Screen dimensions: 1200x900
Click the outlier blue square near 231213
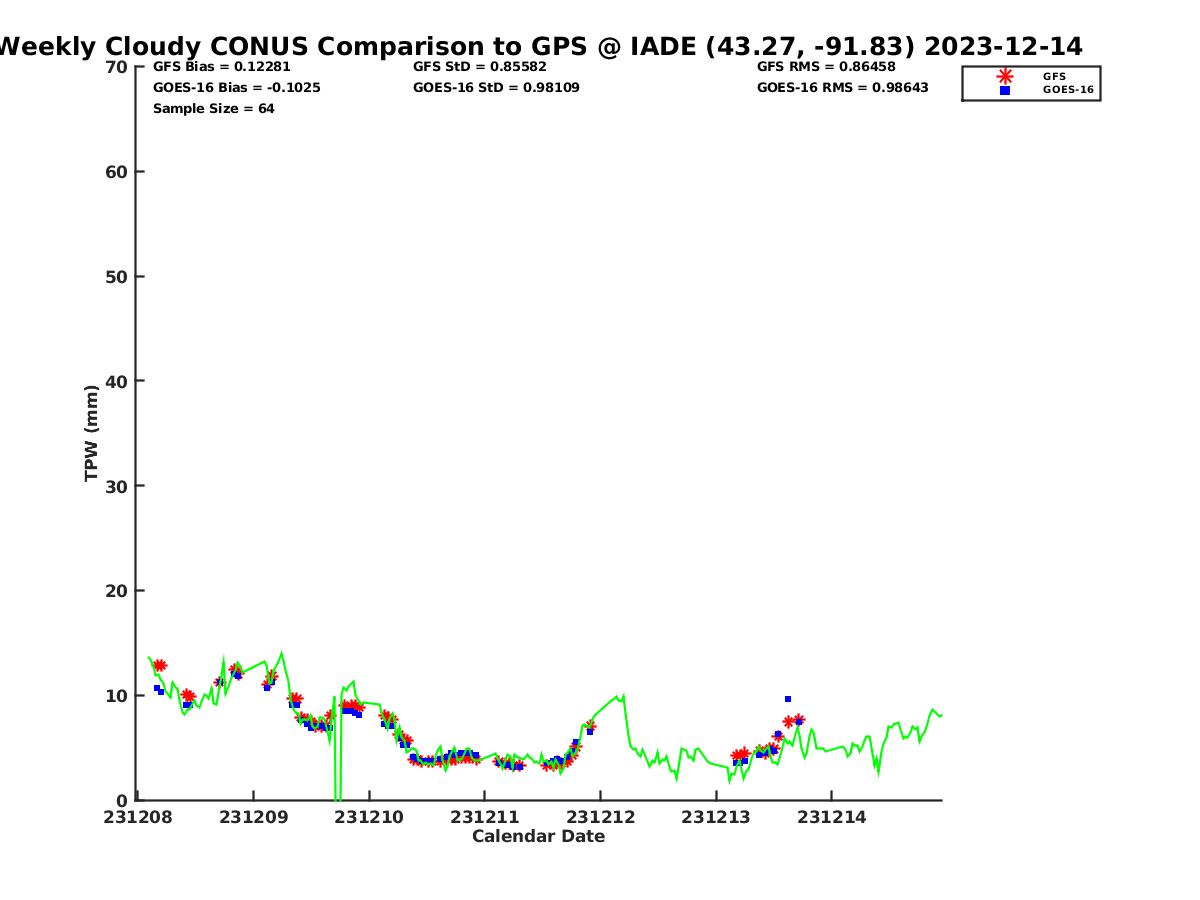pyautogui.click(x=788, y=699)
